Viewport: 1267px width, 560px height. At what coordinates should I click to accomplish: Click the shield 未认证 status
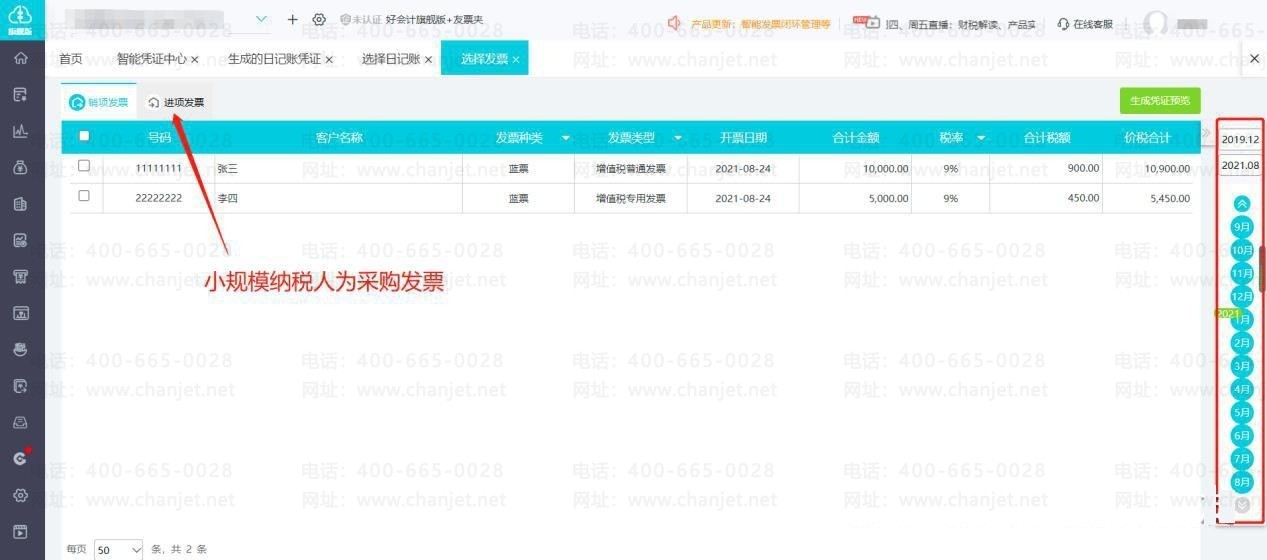coord(361,20)
